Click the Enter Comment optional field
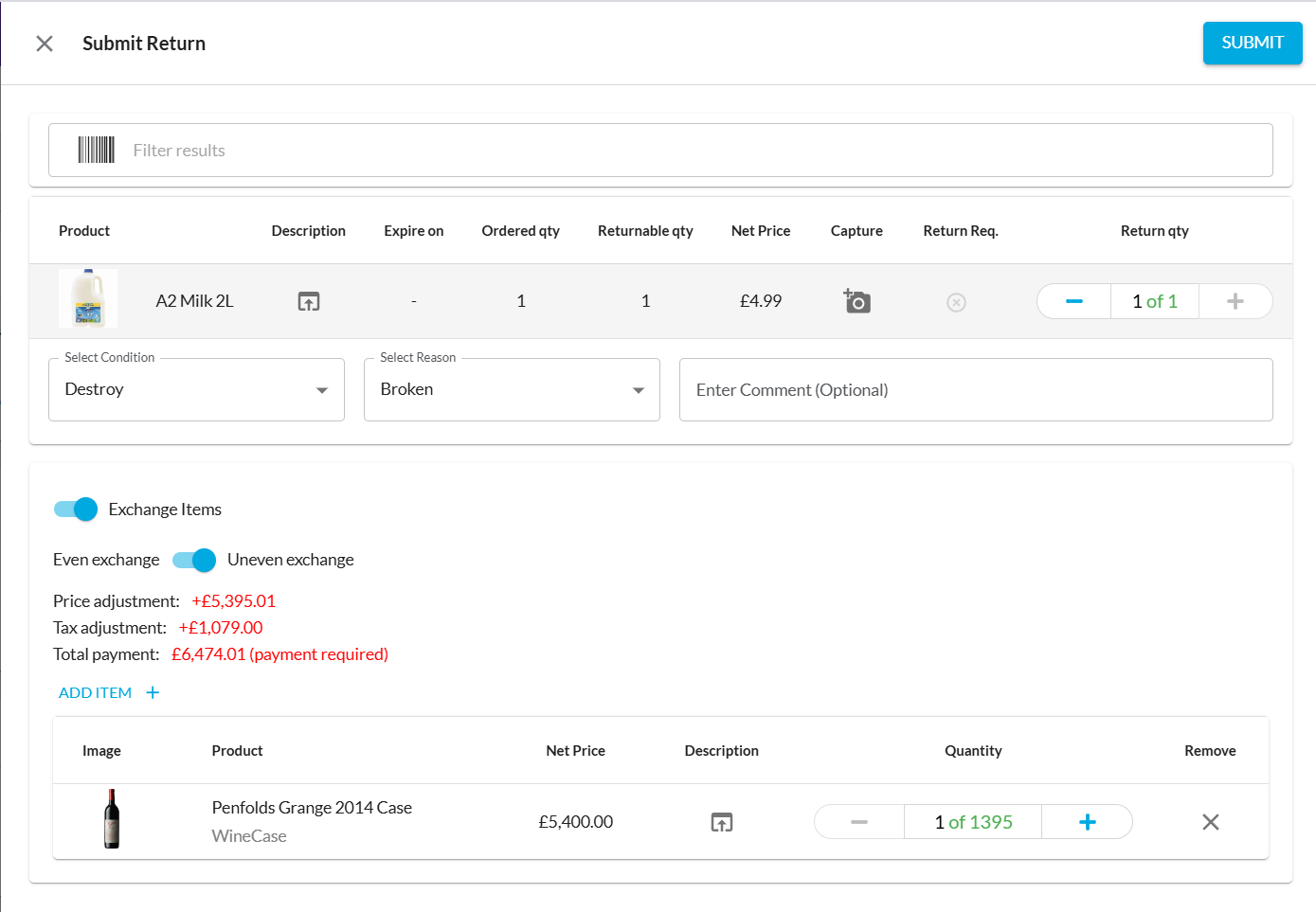The height and width of the screenshot is (912, 1316). pos(975,389)
